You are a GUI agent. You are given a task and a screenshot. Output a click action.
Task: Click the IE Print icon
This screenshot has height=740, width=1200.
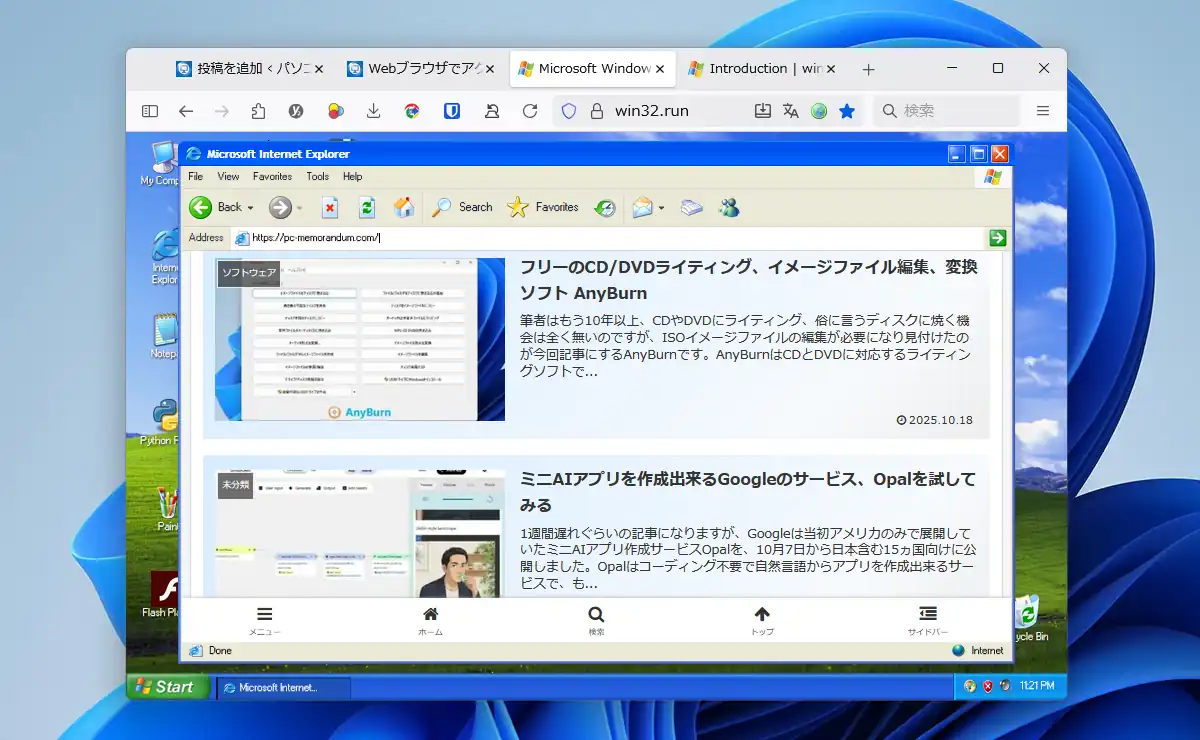point(692,207)
